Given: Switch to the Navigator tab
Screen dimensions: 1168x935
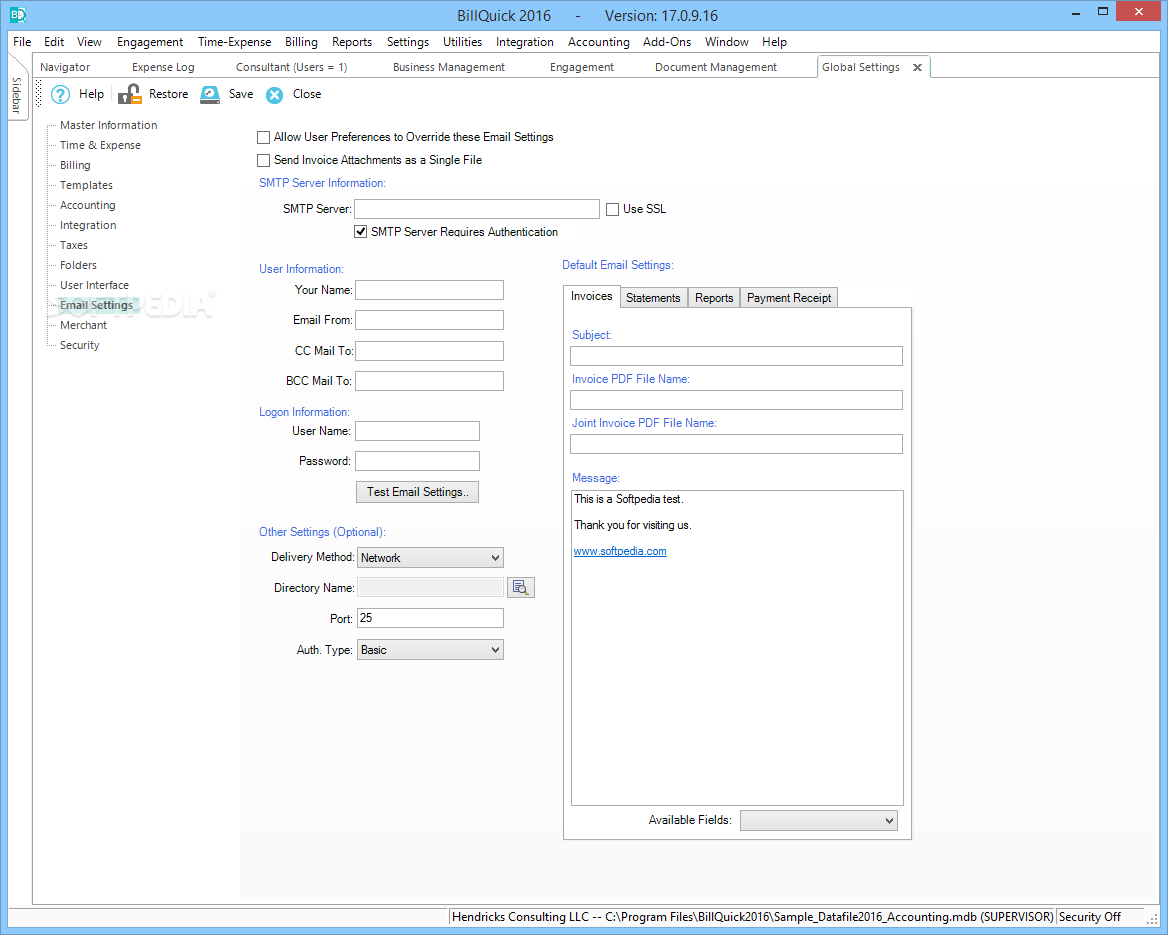Looking at the screenshot, I should tap(65, 67).
